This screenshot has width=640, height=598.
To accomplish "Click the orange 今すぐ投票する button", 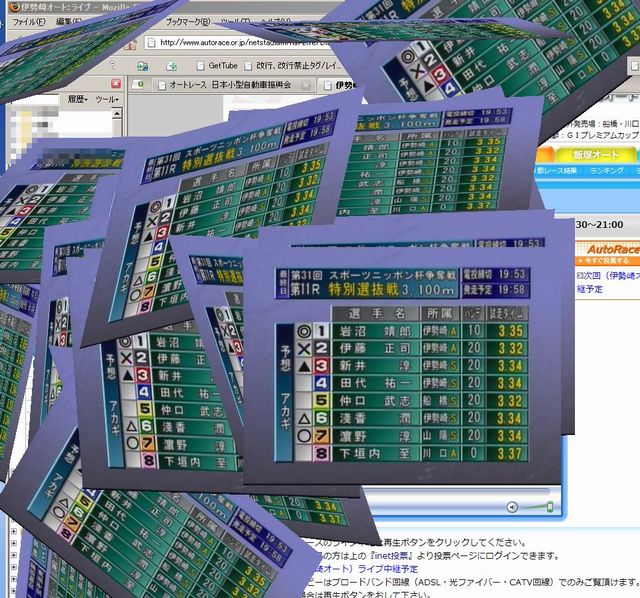I will (x=607, y=260).
